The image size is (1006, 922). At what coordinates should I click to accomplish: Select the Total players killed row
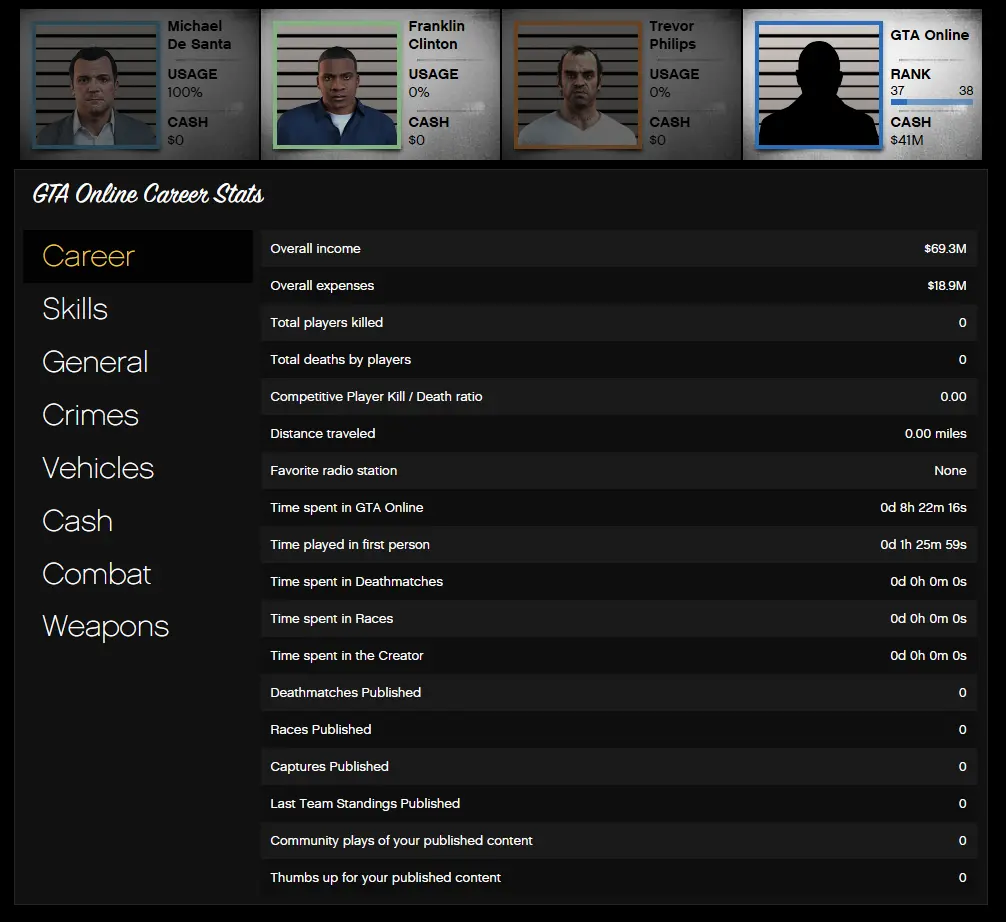pyautogui.click(x=618, y=323)
